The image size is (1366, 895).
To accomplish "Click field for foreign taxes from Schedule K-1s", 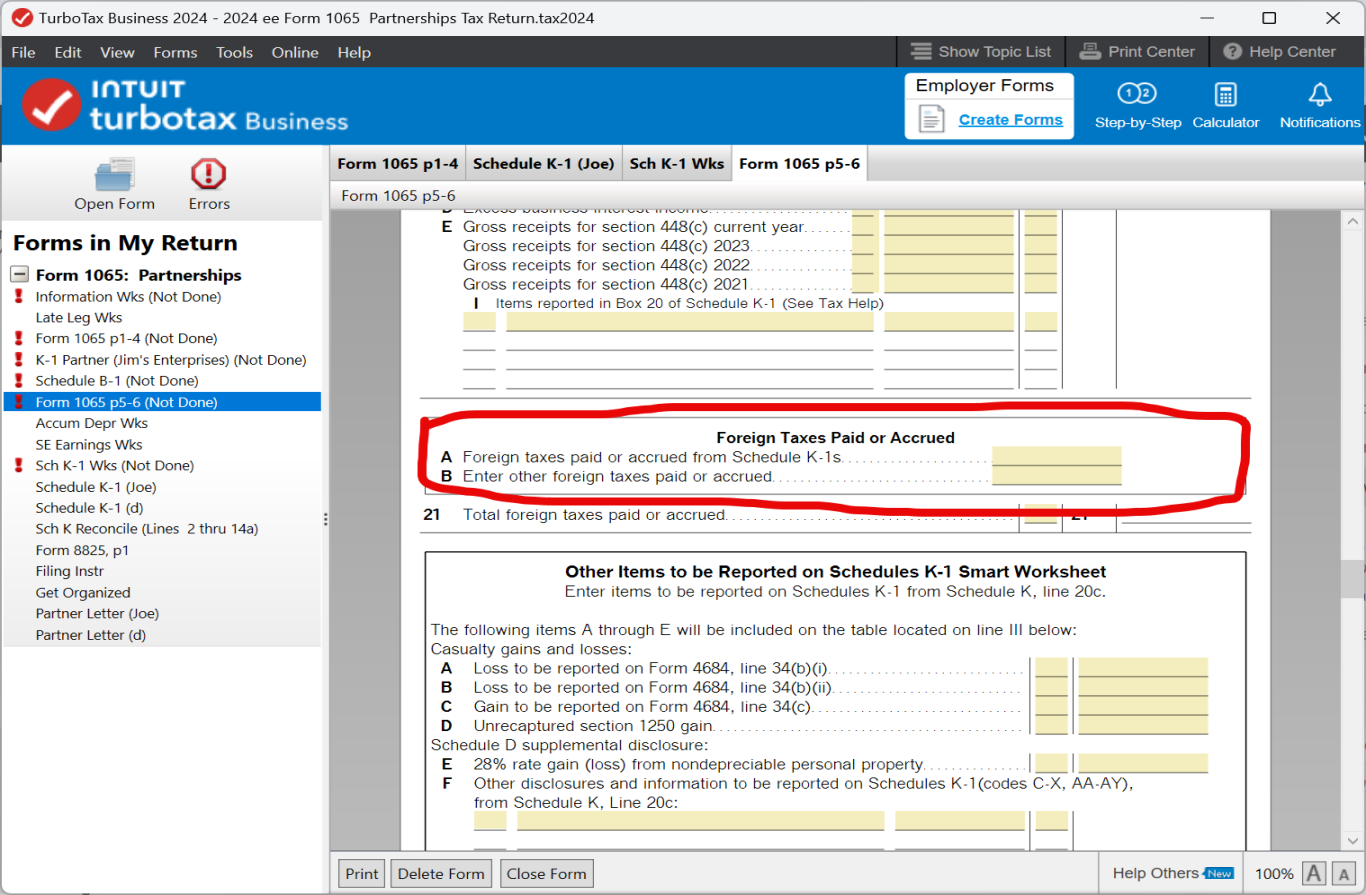I will 1057,457.
